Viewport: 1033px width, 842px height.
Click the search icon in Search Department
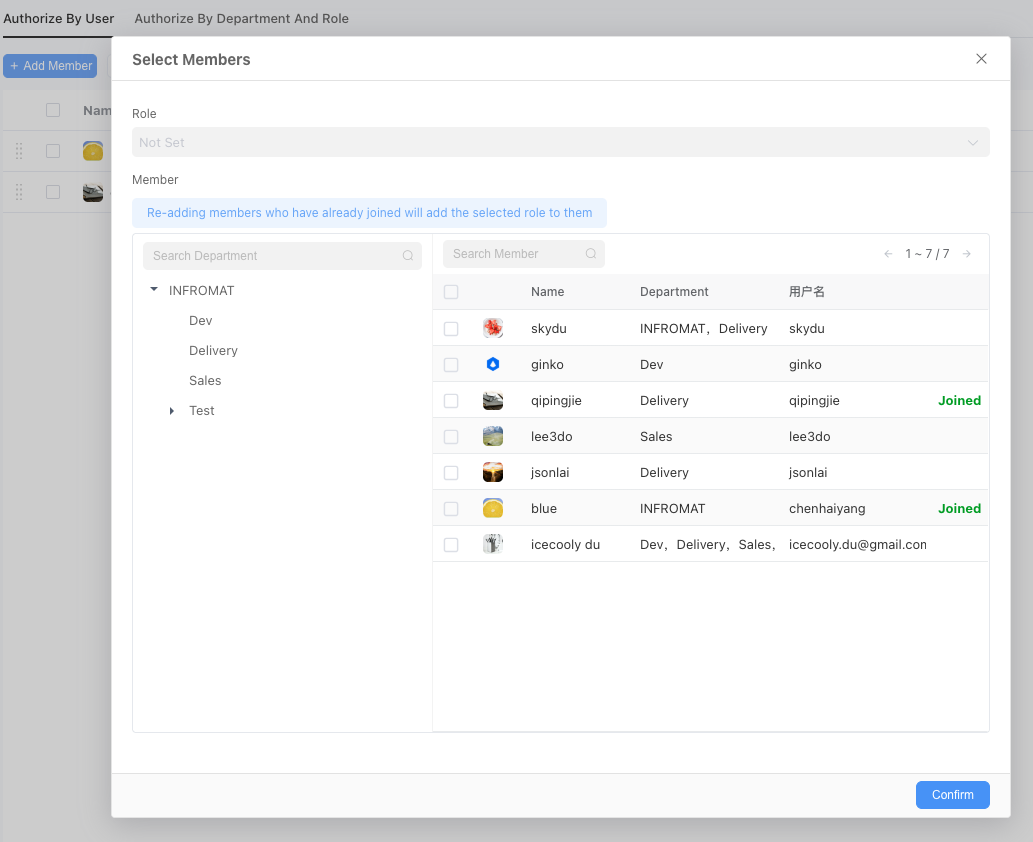(x=408, y=256)
